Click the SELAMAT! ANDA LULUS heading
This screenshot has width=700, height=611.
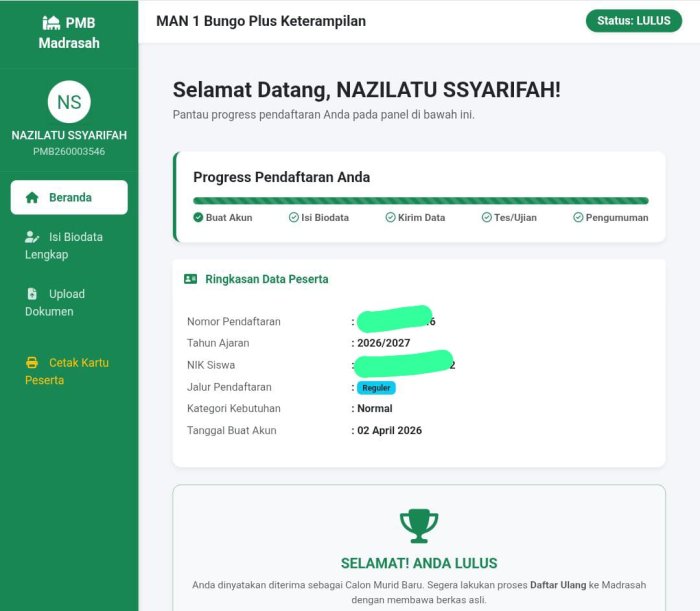coord(419,563)
